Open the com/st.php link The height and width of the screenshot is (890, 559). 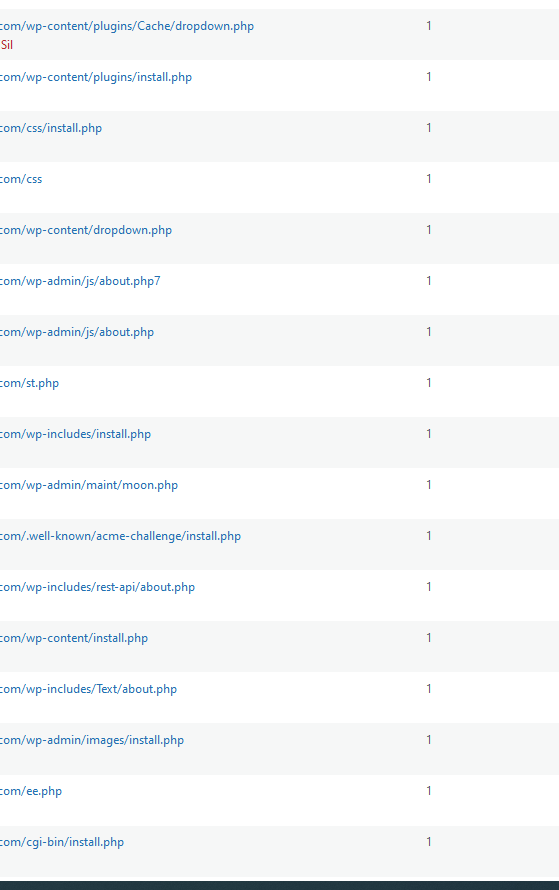coord(30,384)
